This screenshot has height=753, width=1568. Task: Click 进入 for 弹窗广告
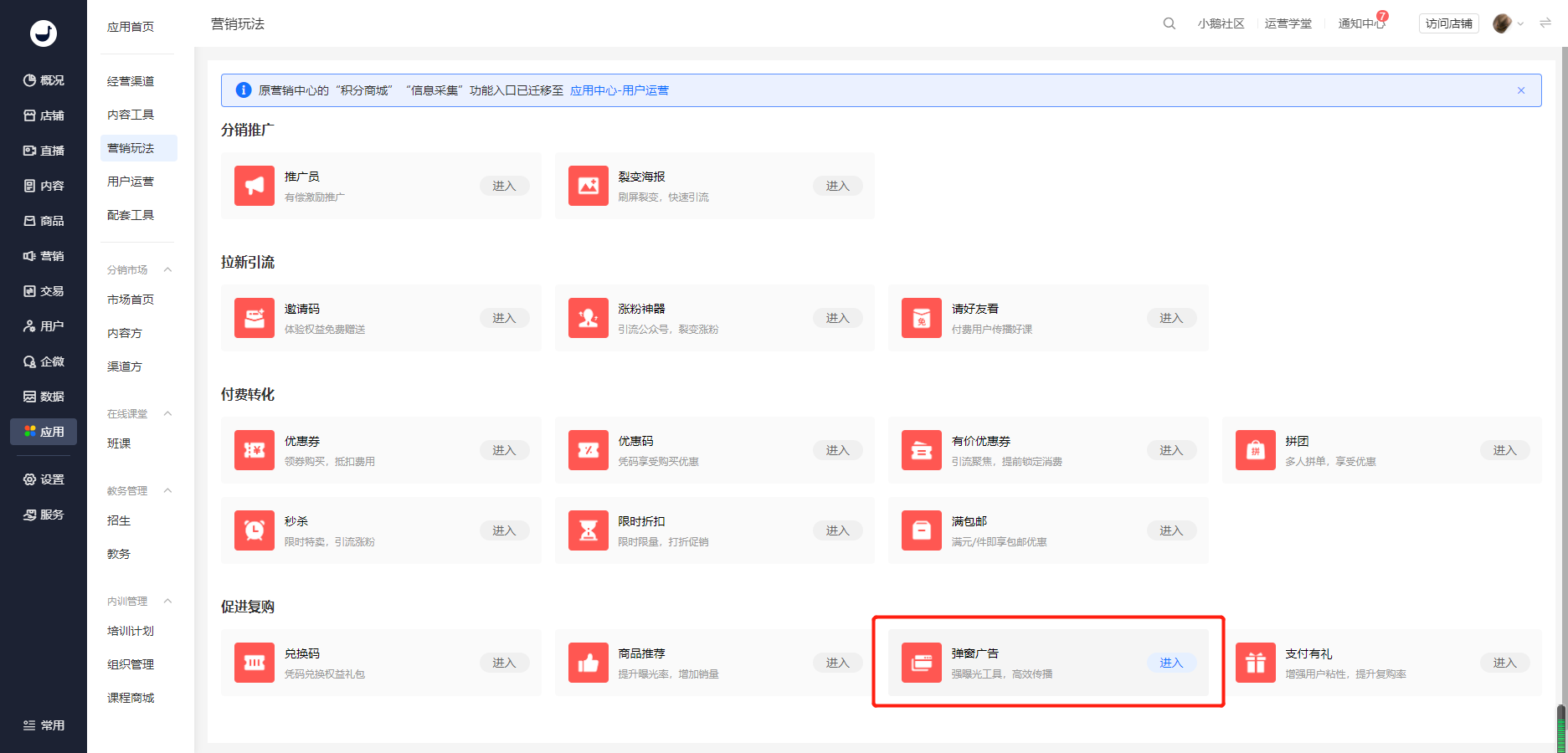click(x=1171, y=663)
